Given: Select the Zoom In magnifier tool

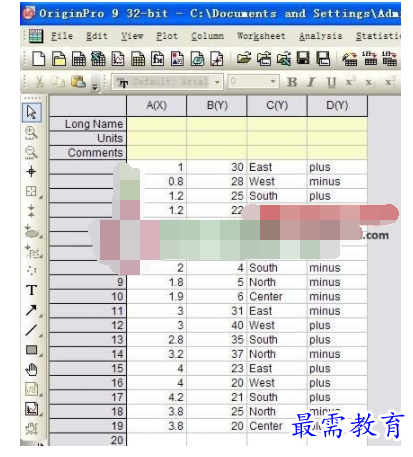Looking at the screenshot, I should point(31,133).
